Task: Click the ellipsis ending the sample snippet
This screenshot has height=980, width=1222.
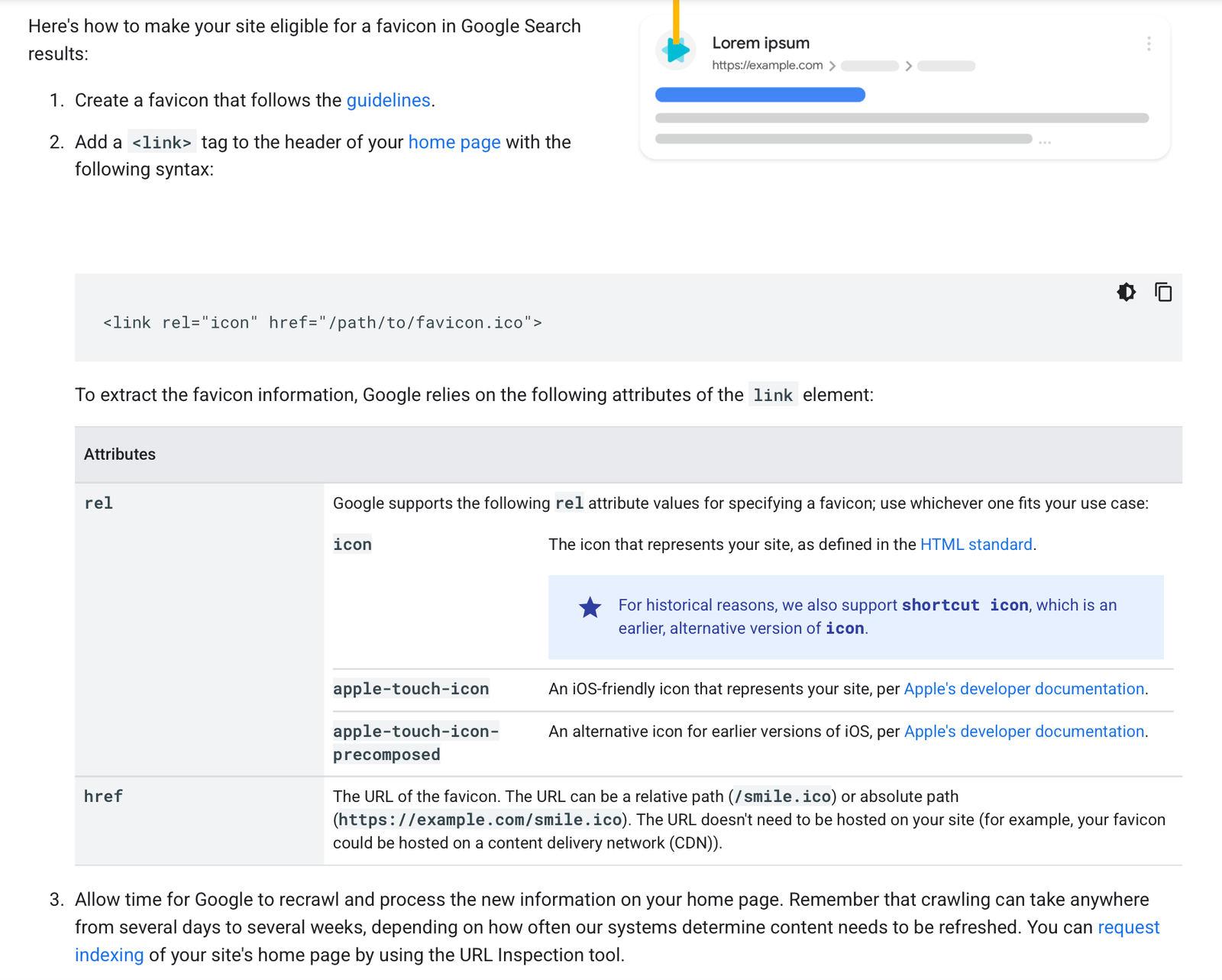Action: 1045,142
